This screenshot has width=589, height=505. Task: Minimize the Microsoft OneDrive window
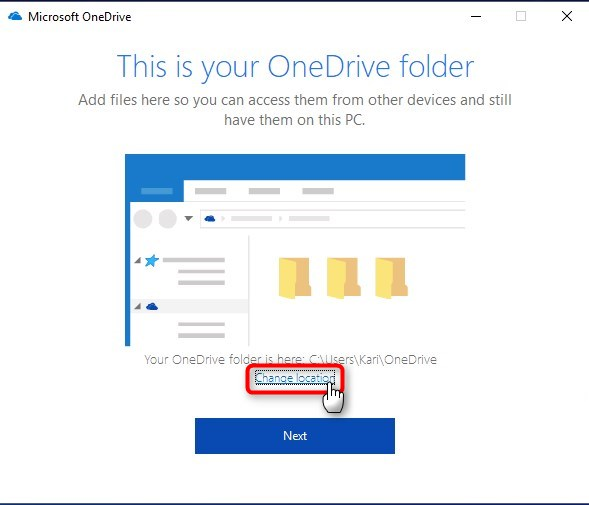pos(476,16)
